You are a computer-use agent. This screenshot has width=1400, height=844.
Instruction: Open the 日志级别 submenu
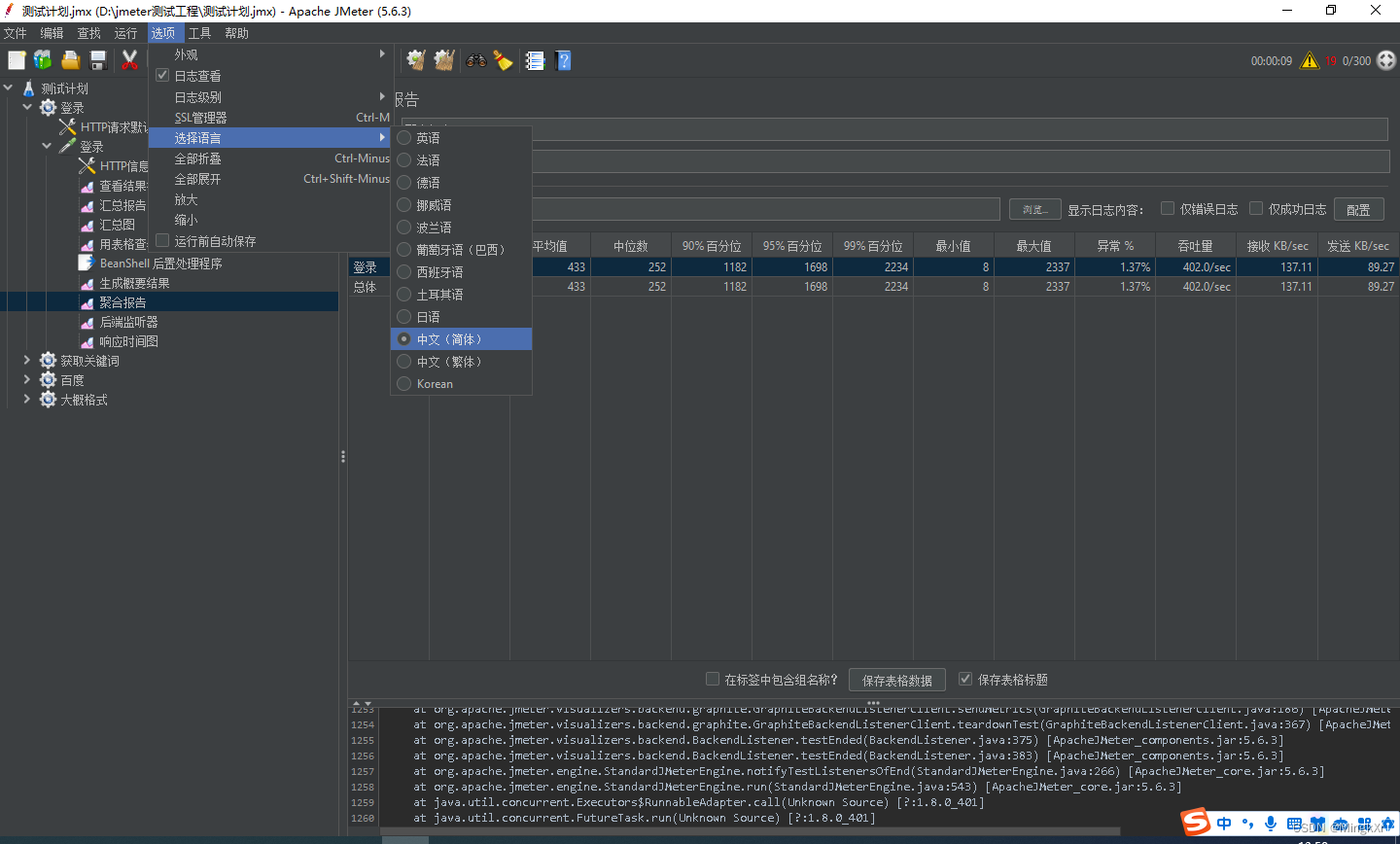click(x=271, y=96)
